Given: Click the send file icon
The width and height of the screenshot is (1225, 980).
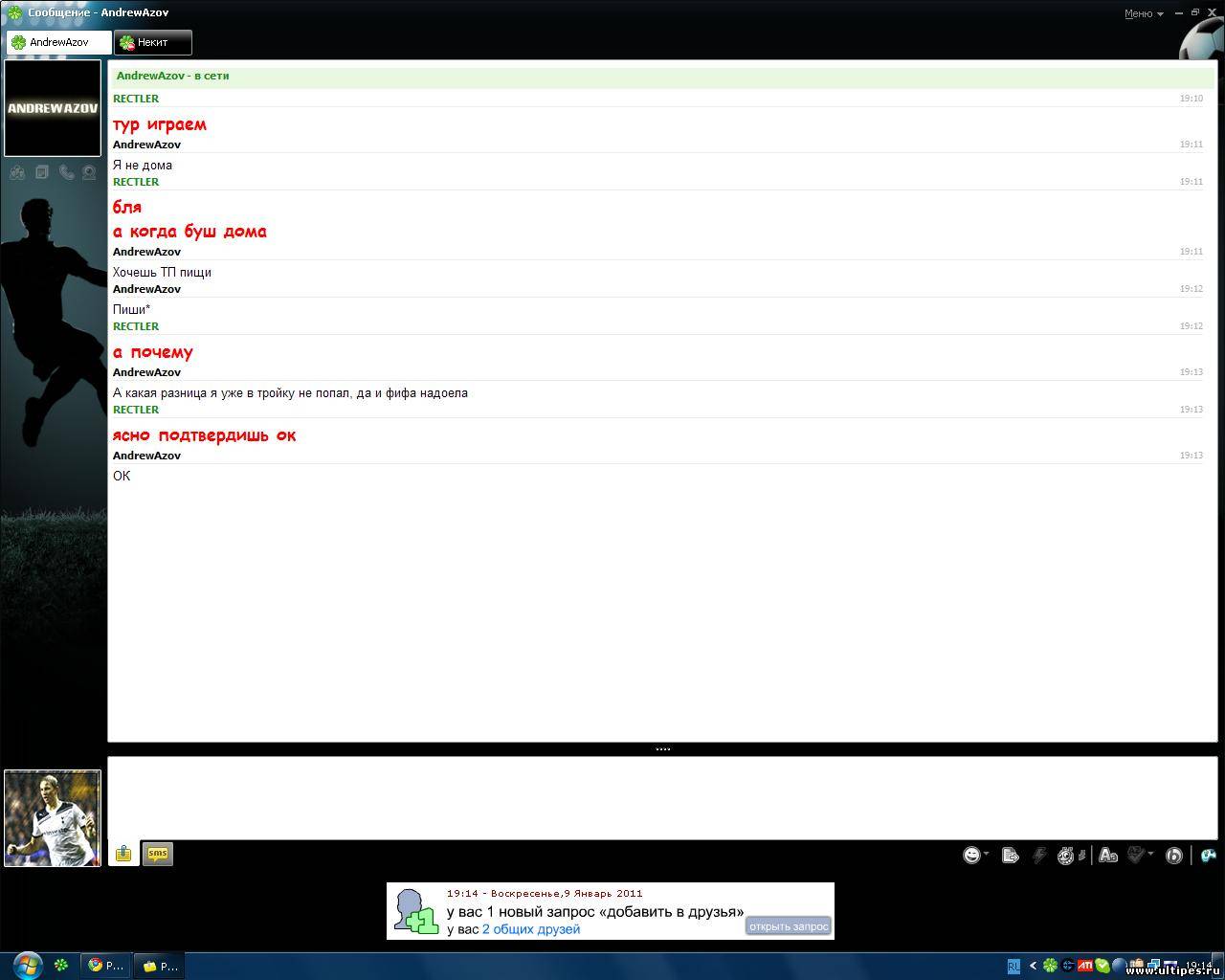Looking at the screenshot, I should [x=1010, y=855].
